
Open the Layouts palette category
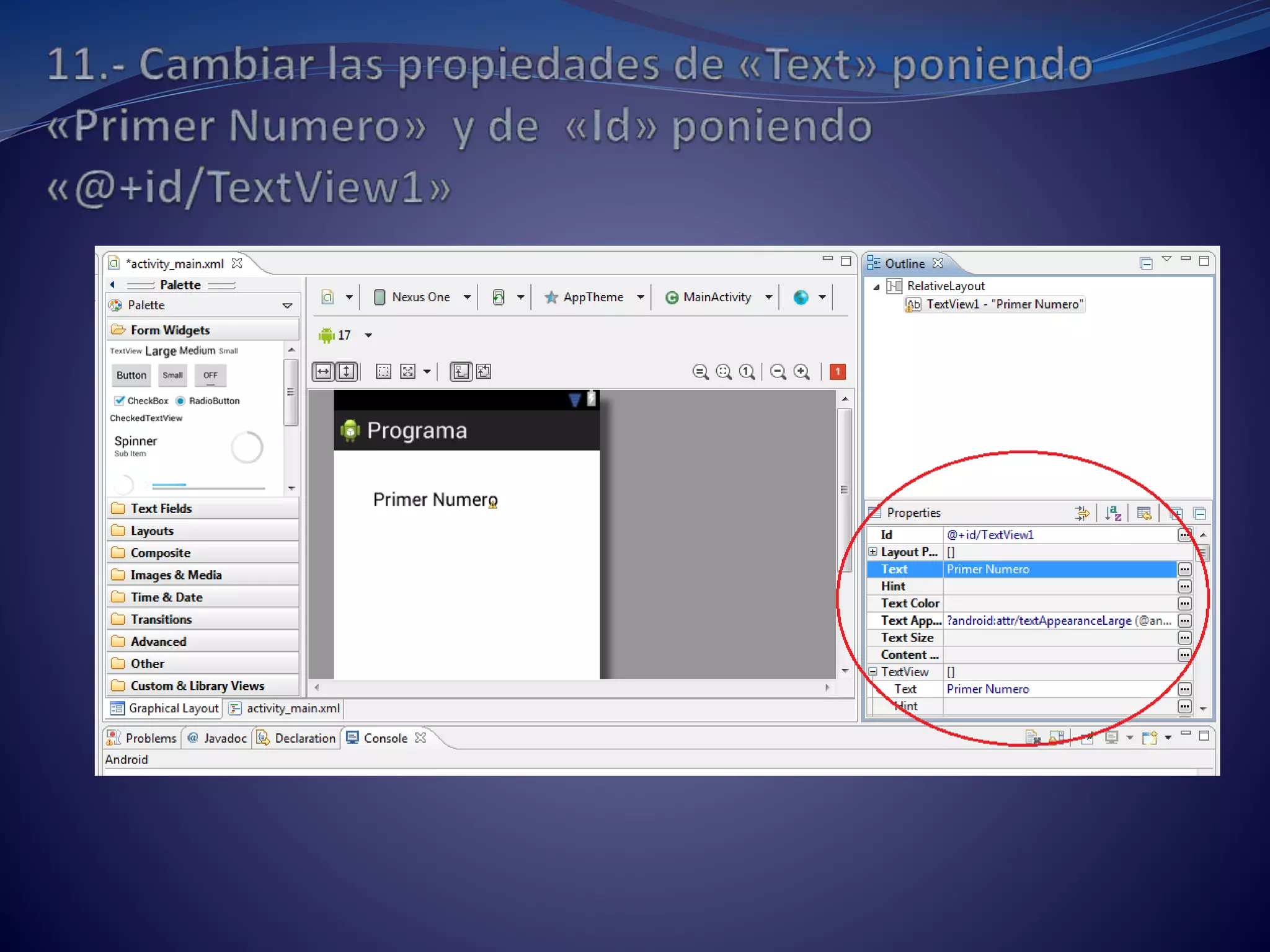(x=152, y=531)
